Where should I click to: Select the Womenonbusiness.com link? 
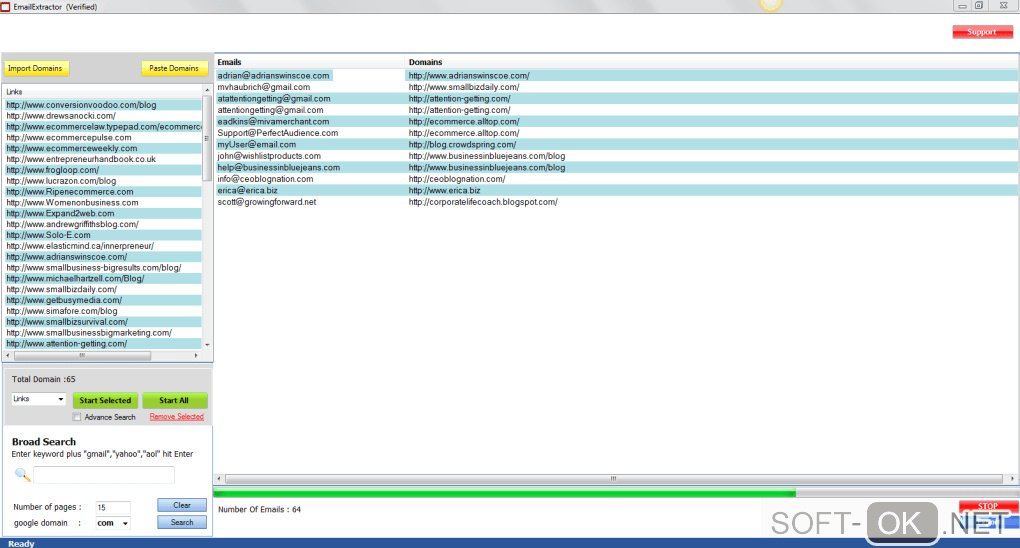103,202
